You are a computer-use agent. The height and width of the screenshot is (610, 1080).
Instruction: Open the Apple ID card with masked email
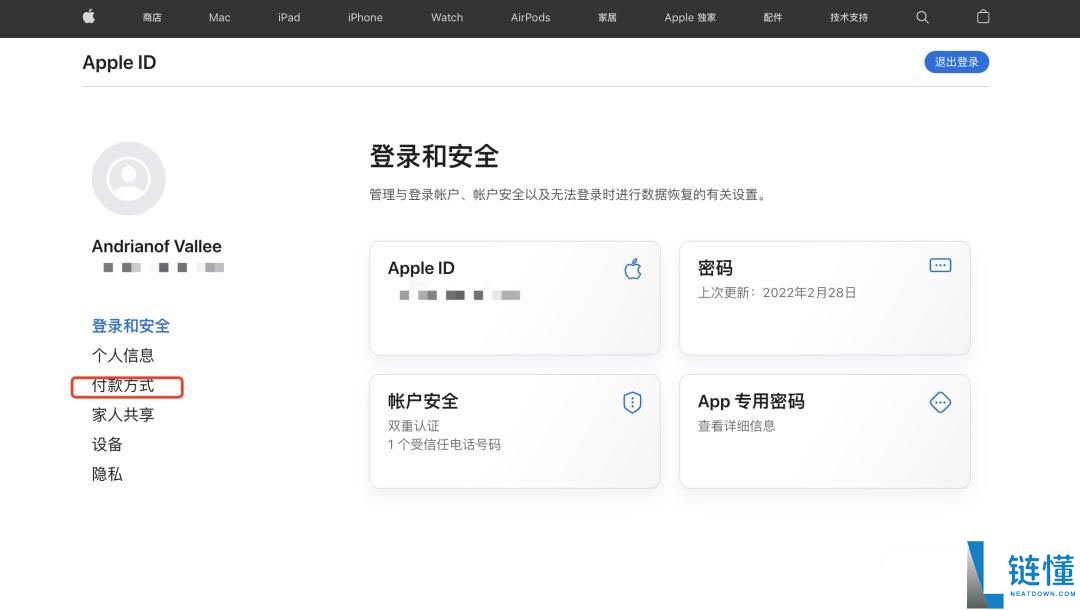515,297
